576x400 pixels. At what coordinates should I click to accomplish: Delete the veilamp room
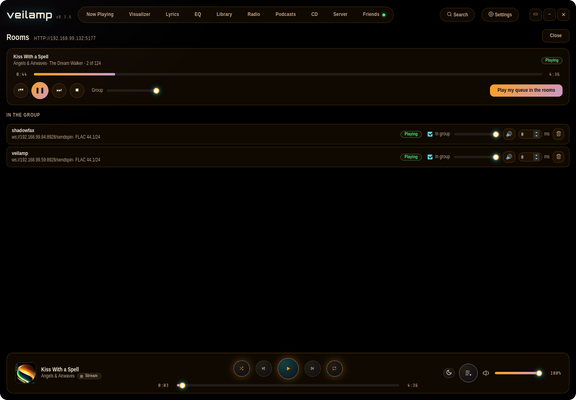click(558, 157)
